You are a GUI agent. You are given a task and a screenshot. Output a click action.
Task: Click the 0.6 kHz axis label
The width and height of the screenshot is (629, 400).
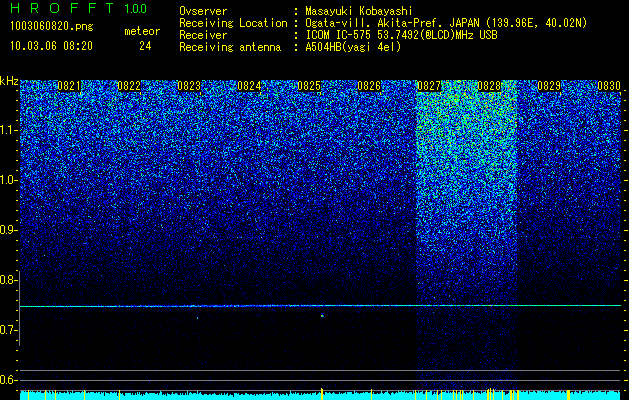(9, 380)
